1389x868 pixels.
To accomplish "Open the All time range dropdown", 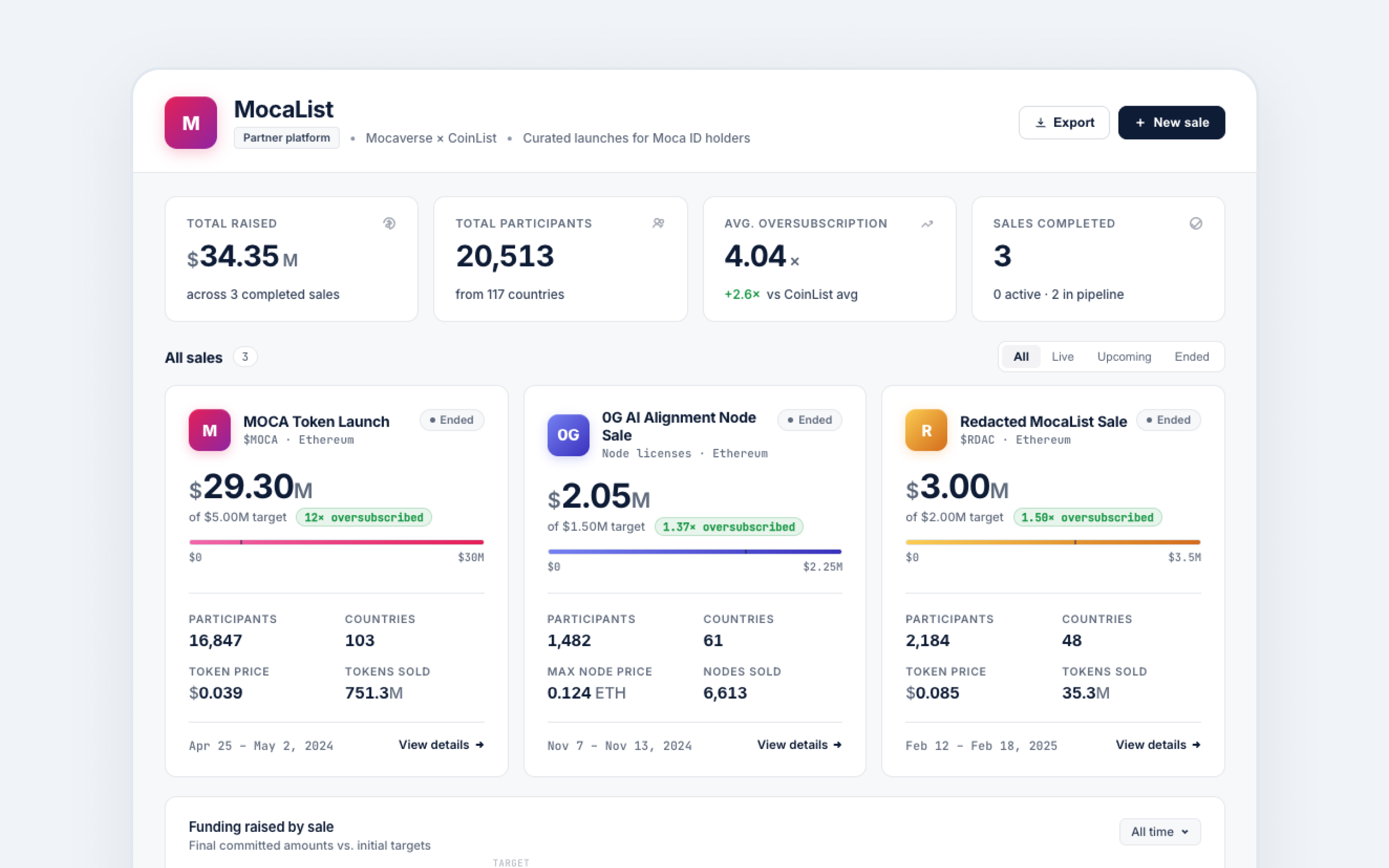I will (1159, 831).
